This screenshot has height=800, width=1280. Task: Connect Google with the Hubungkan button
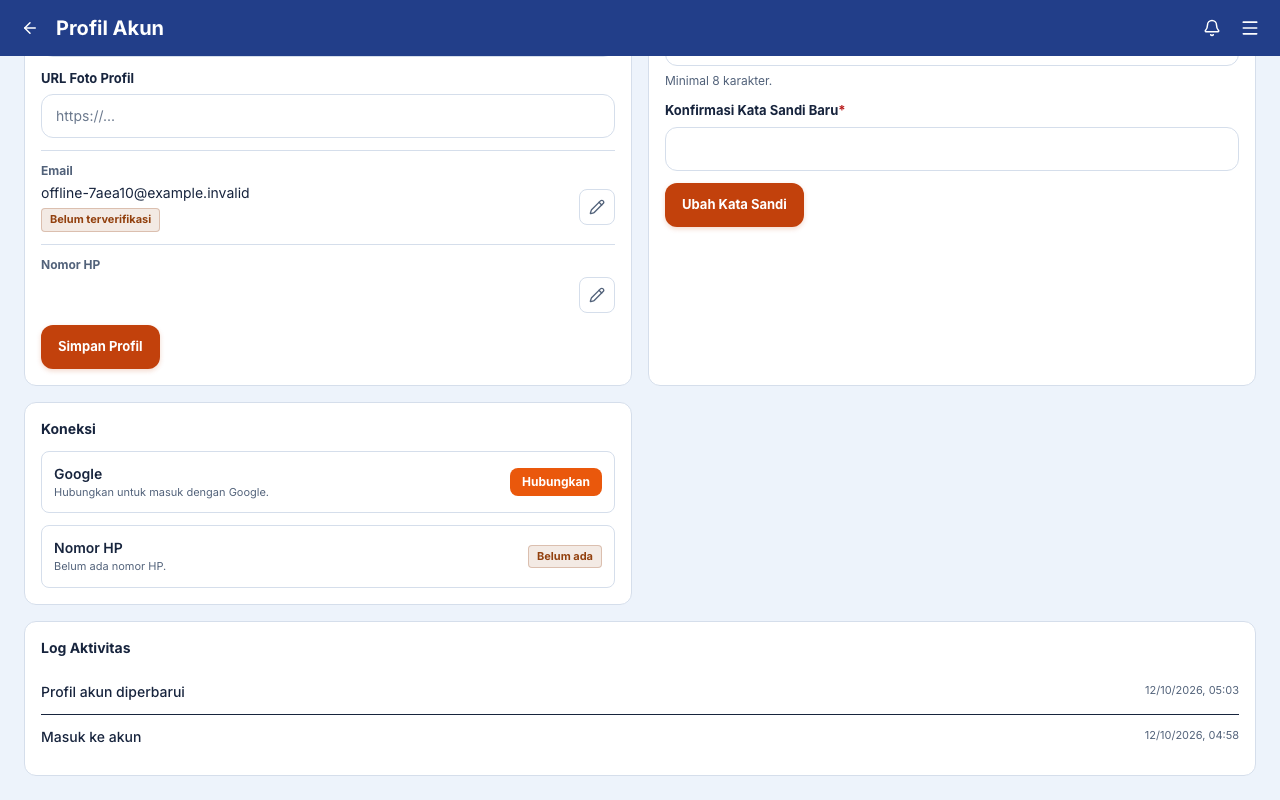(x=556, y=482)
